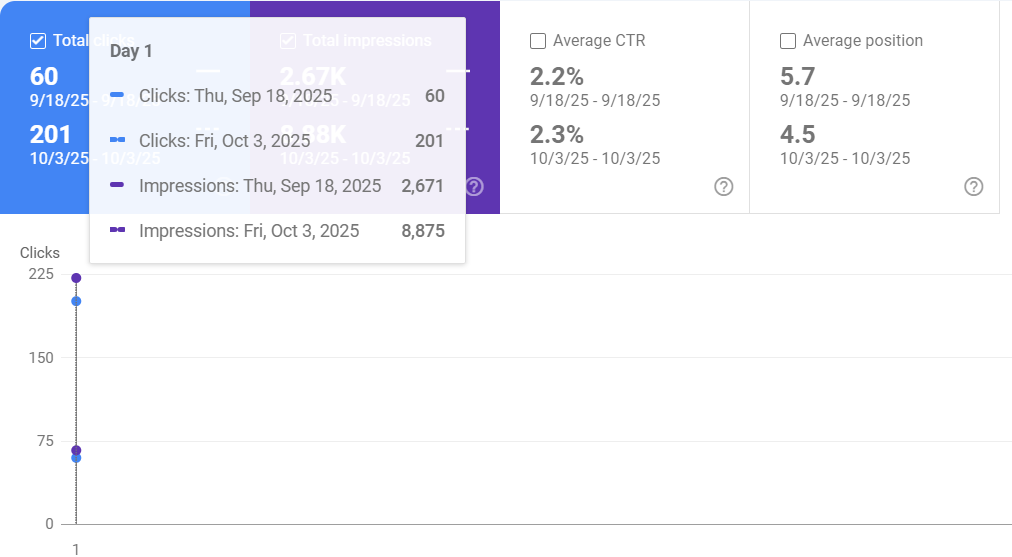Select the topmost purple data point on chart
1012x557 pixels.
(76, 278)
